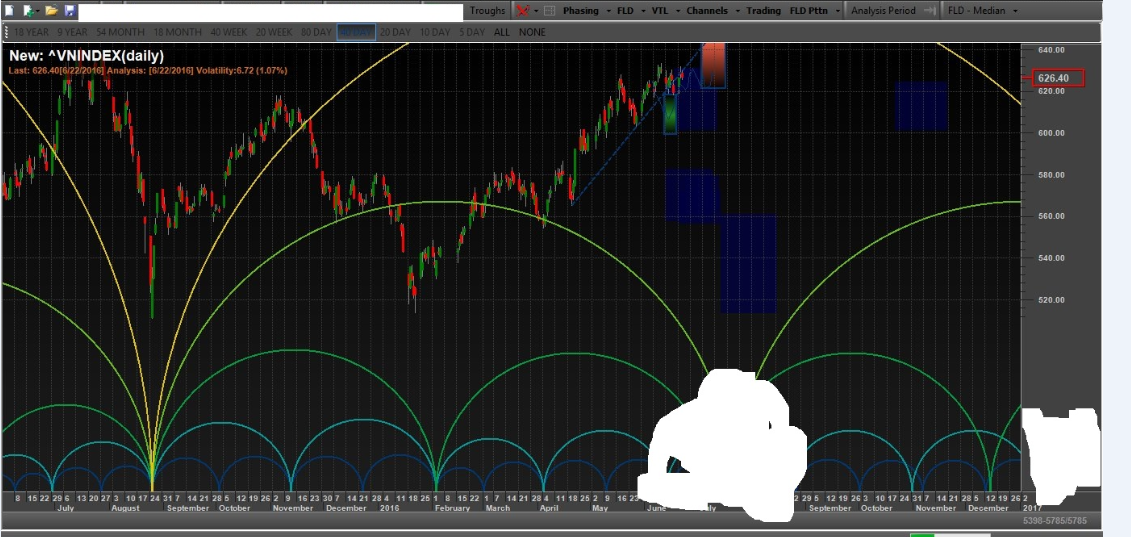
Task: Toggle the 9 YEAR cycle
Action: click(72, 32)
